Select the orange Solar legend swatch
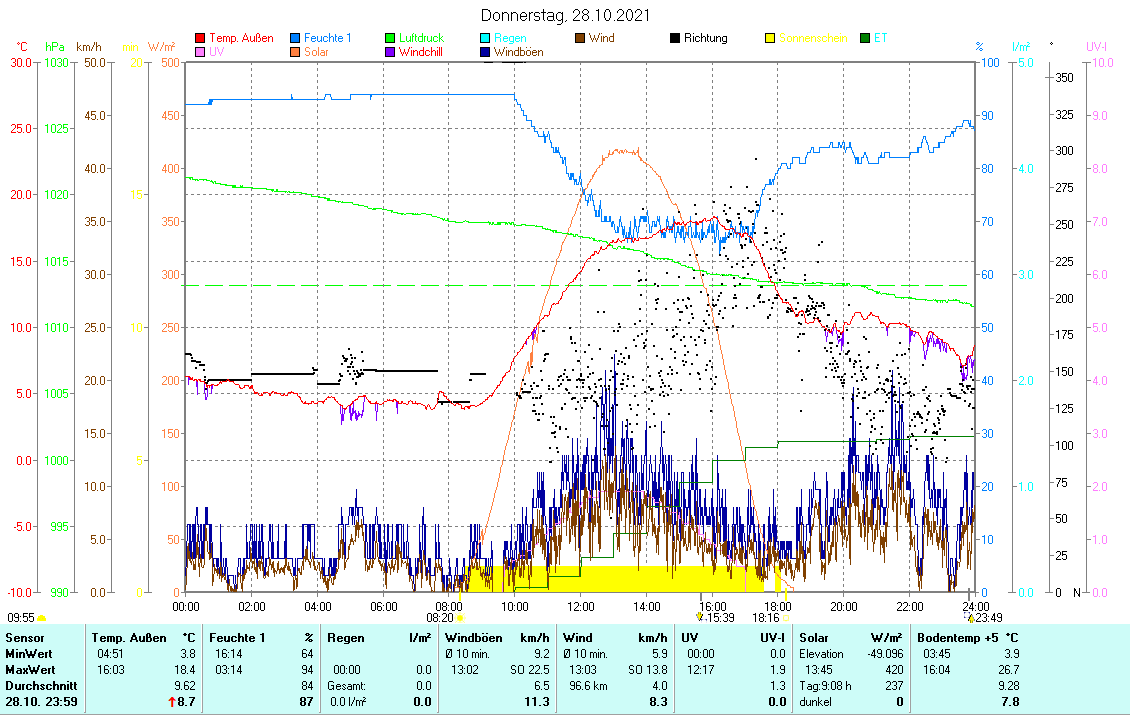Viewport: 1130px width, 716px height. (x=295, y=52)
